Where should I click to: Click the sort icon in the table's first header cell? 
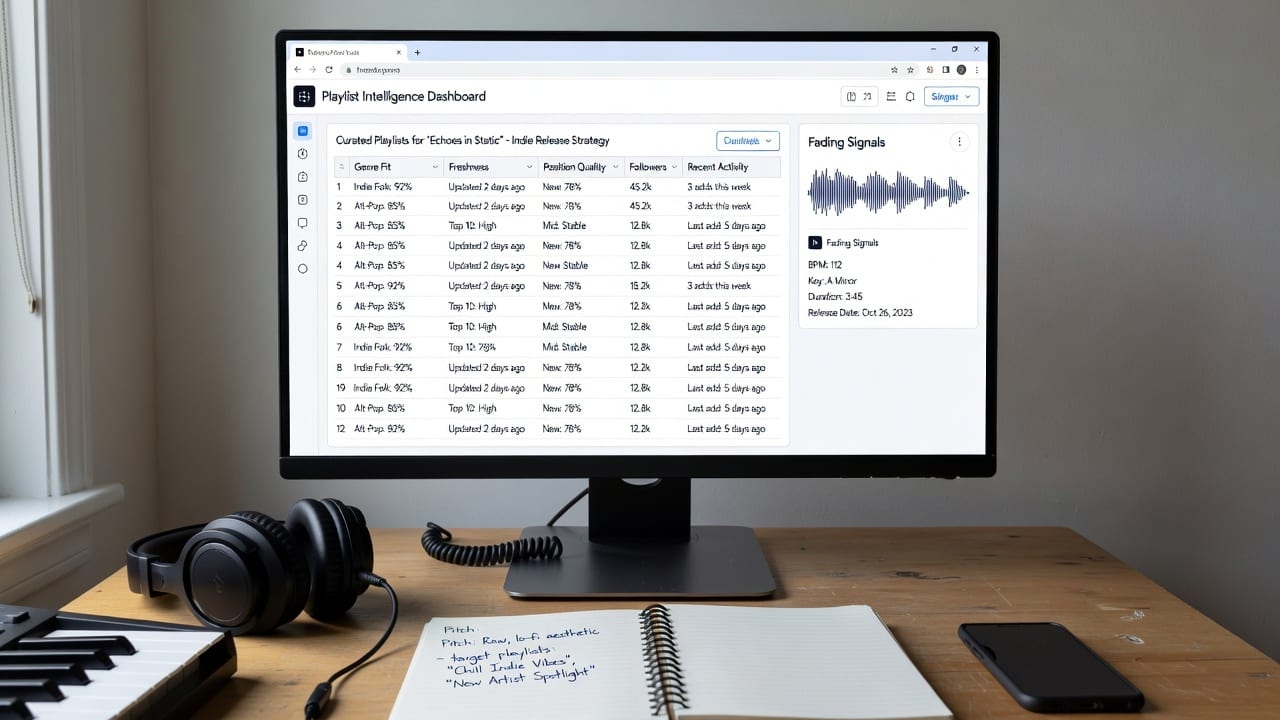[341, 167]
